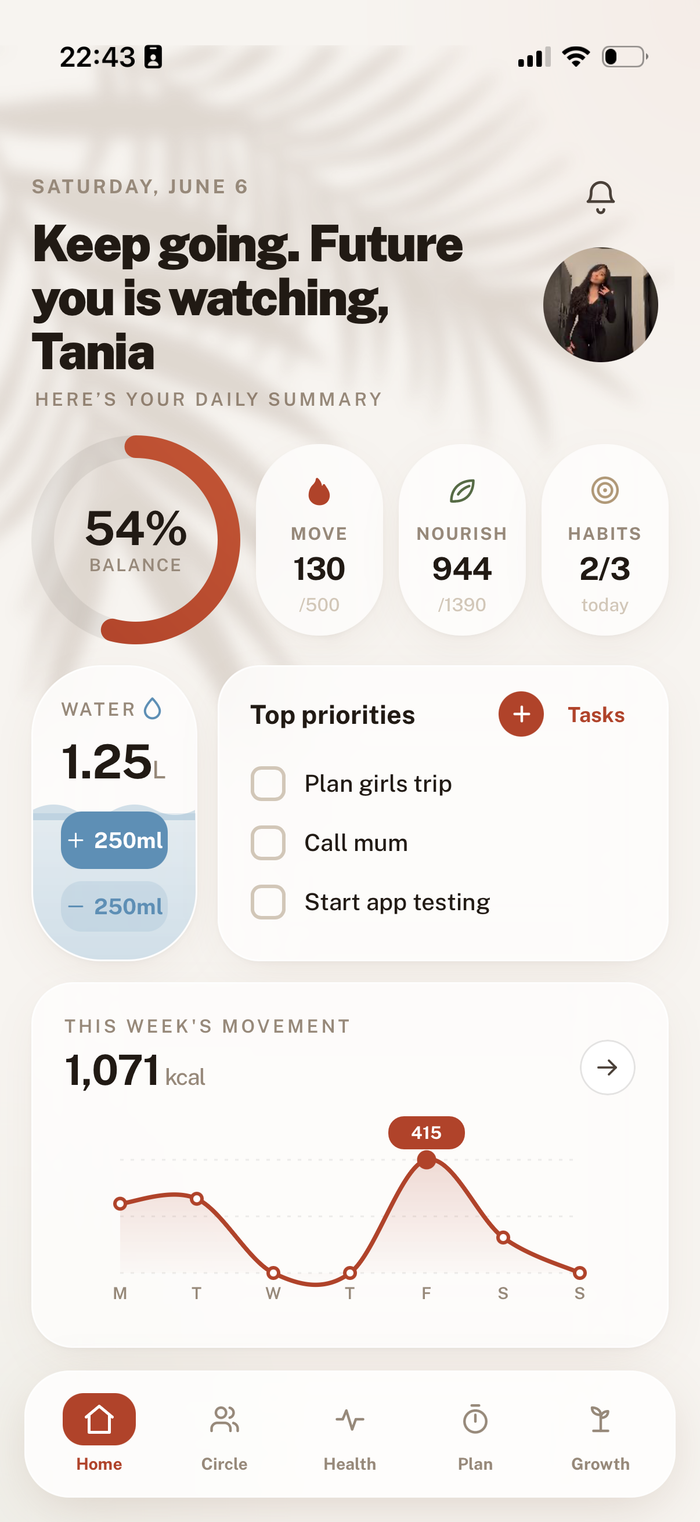Open the Circle tab people icon
Viewport: 700px width, 1522px height.
click(224, 1419)
